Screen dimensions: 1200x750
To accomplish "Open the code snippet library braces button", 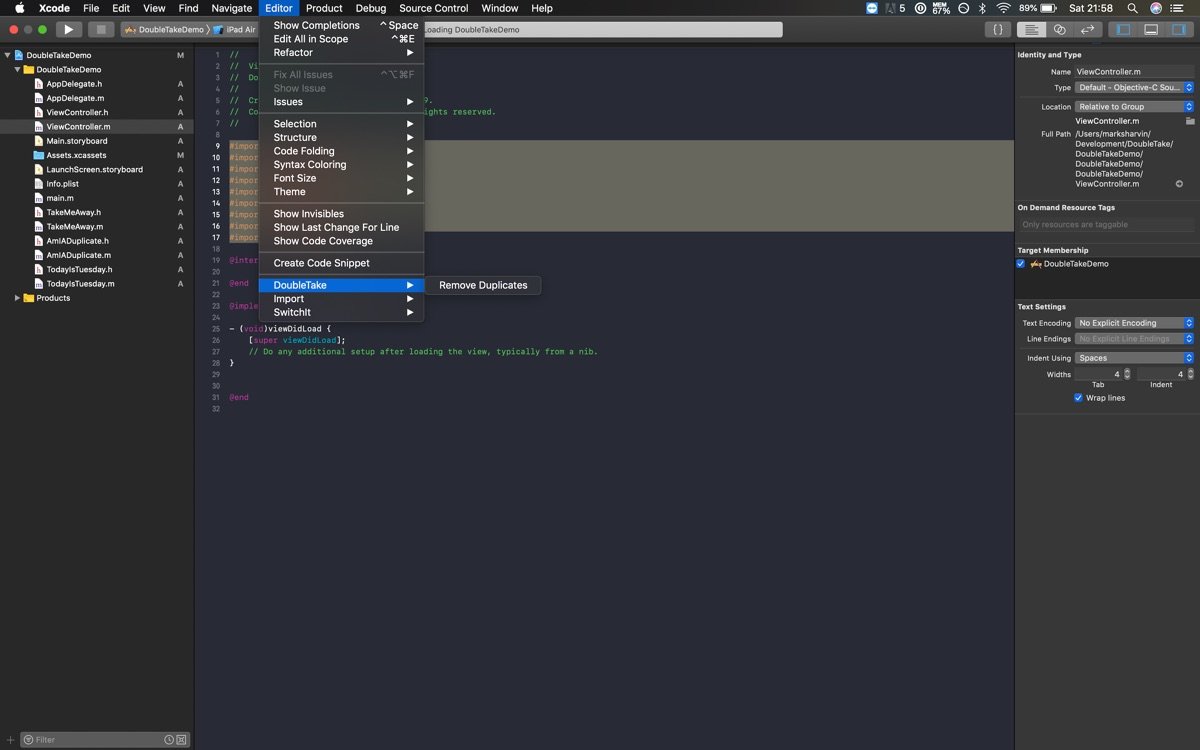I will pos(997,30).
